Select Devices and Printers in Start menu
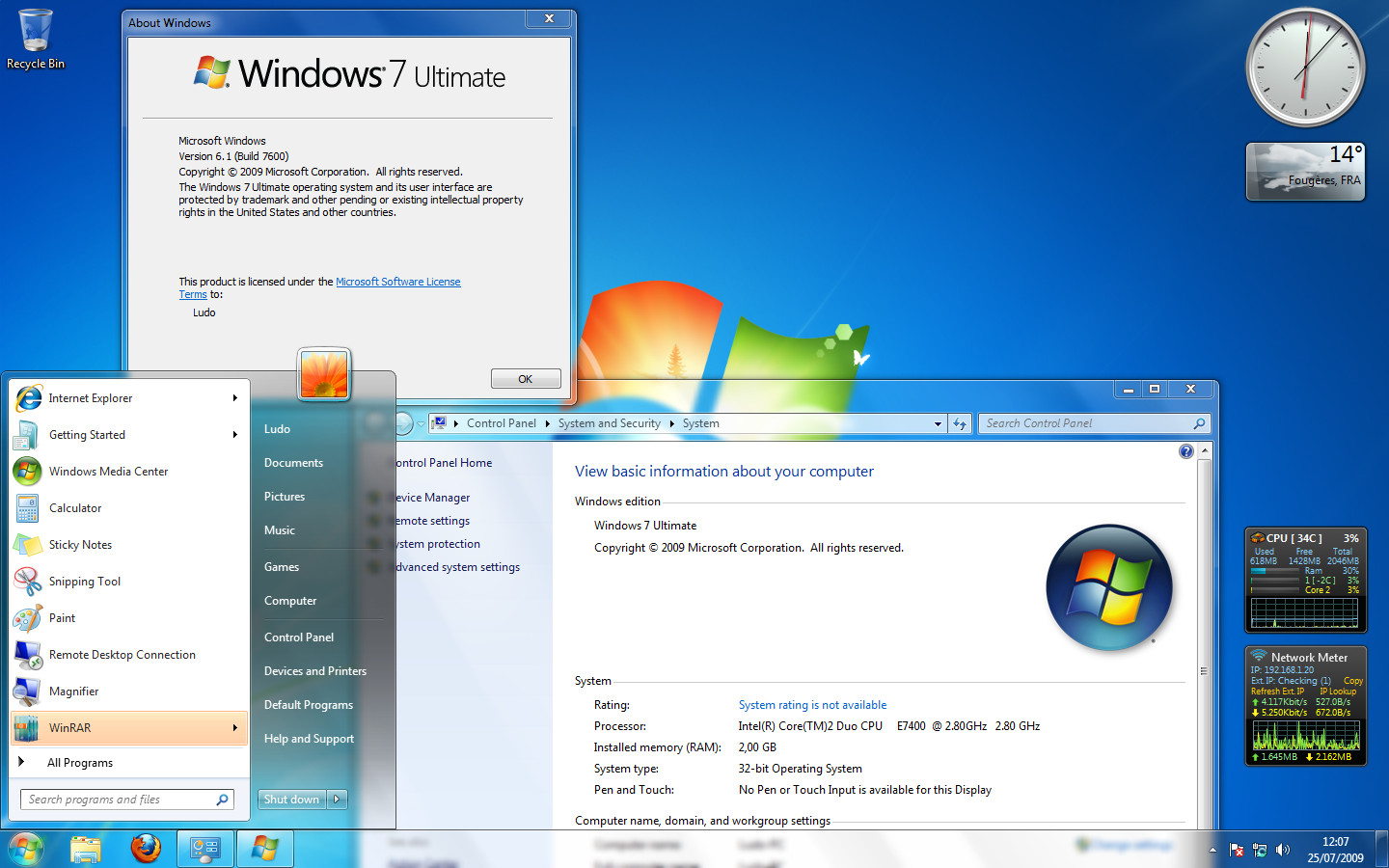This screenshot has width=1389, height=868. [315, 671]
